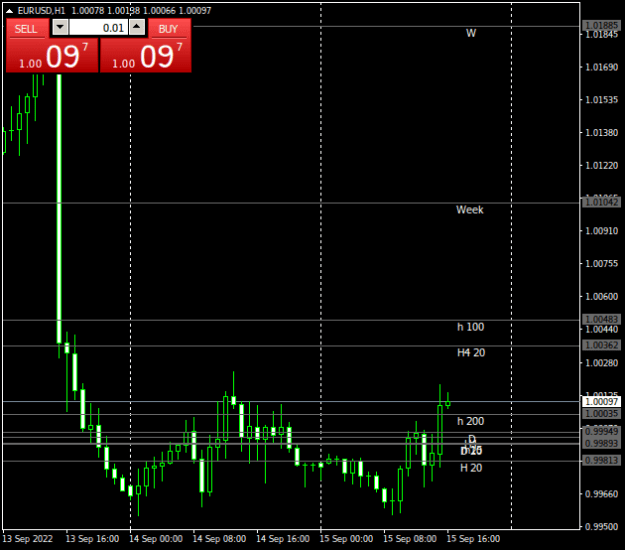Screen dimensions: 625x550
Task: Click the BUY button
Action: (168, 29)
